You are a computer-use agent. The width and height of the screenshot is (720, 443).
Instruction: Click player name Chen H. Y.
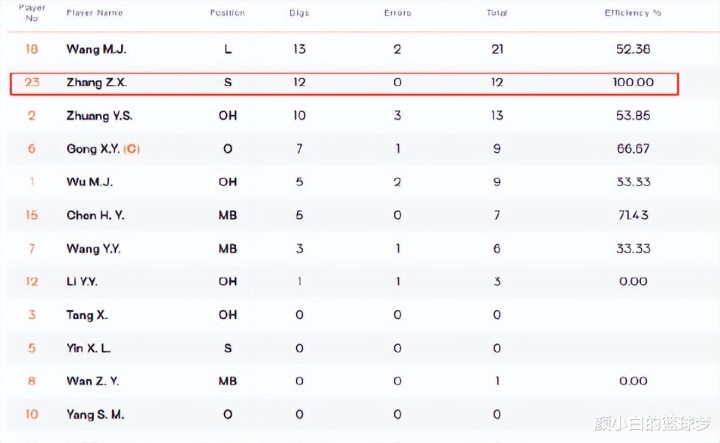96,215
